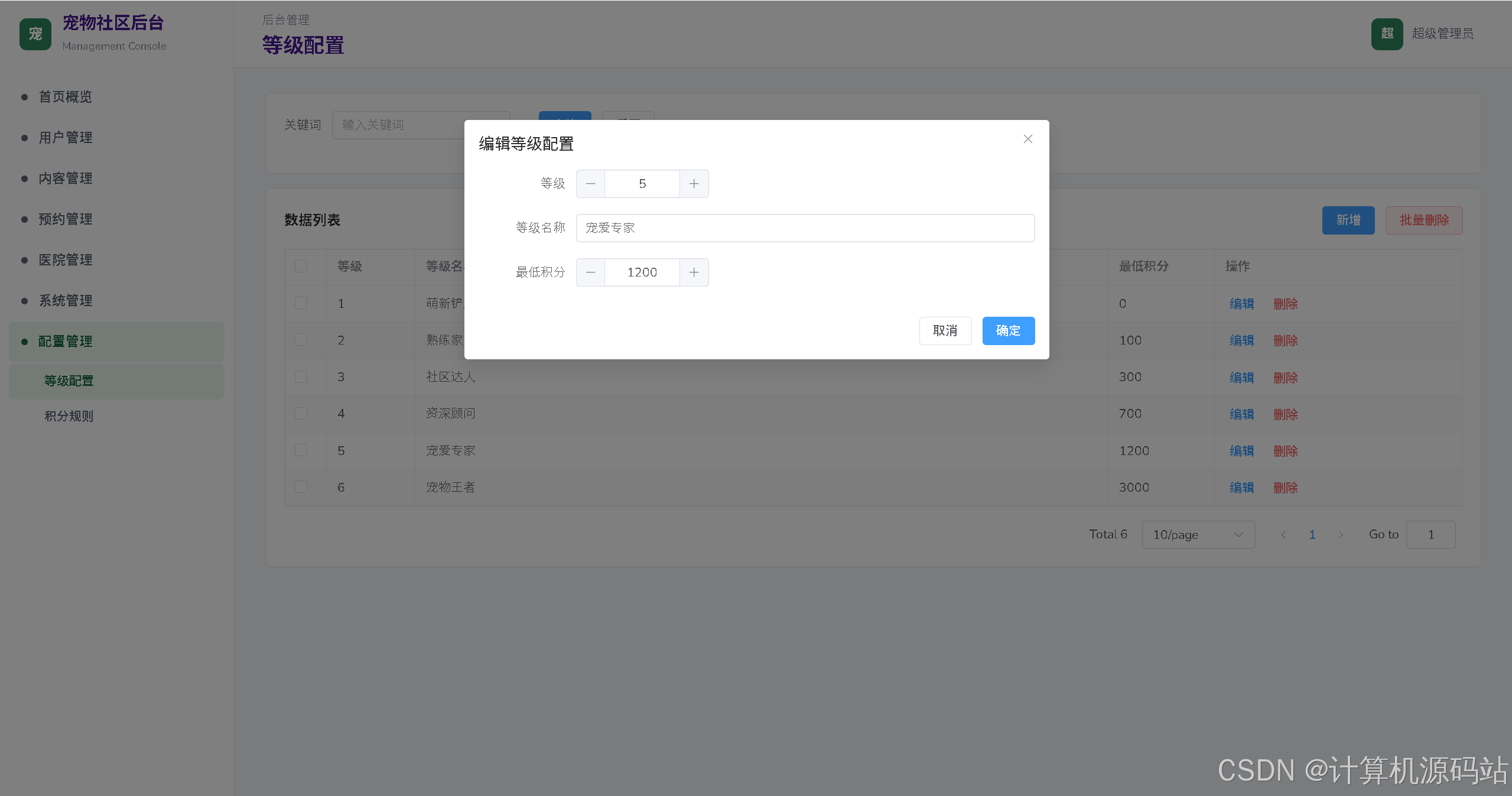Decrease 最低积分 value with minus button
Screen dimensions: 1512x796
tap(590, 272)
